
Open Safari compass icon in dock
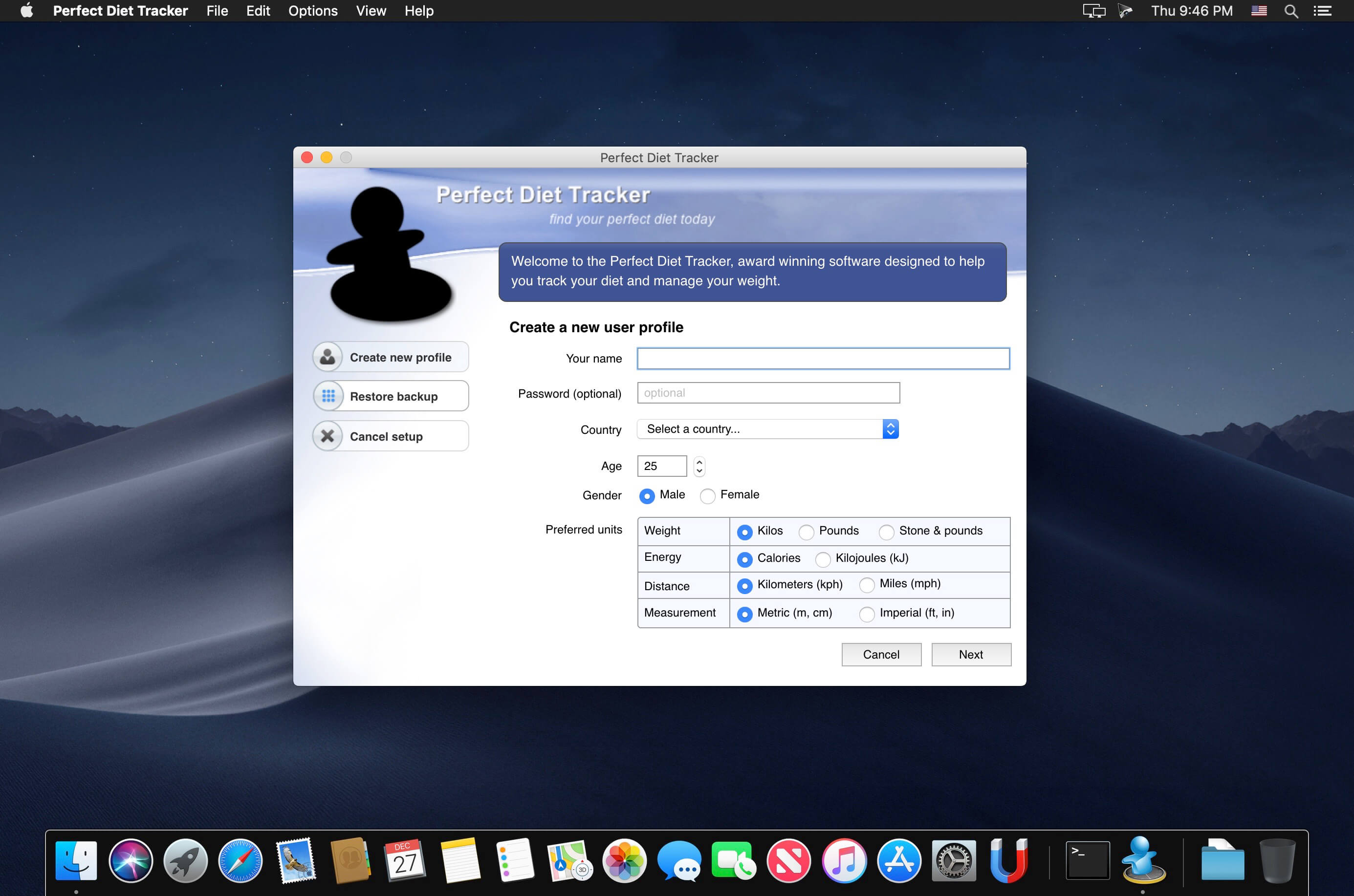240,860
